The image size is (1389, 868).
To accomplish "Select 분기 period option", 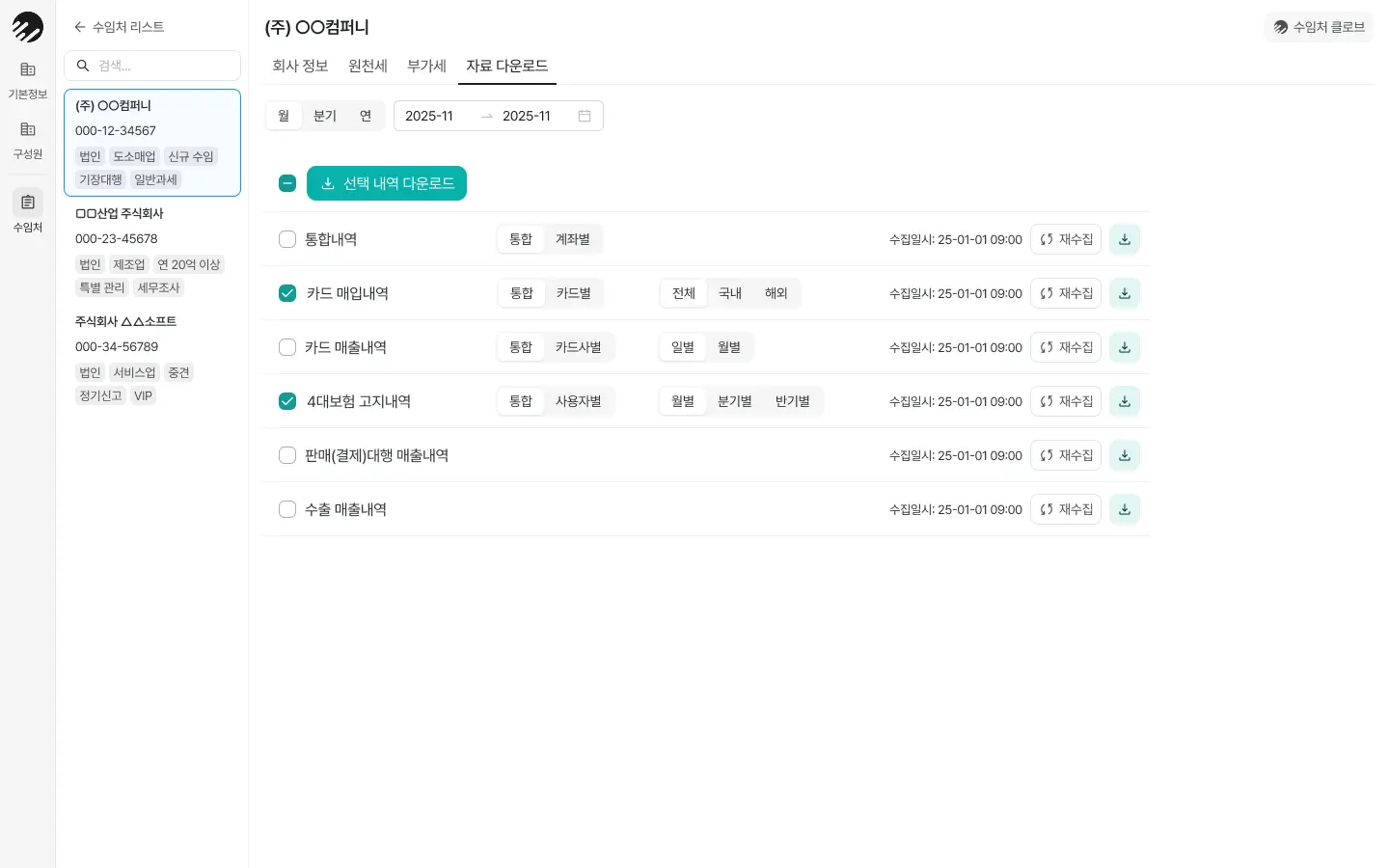I will [x=325, y=116].
